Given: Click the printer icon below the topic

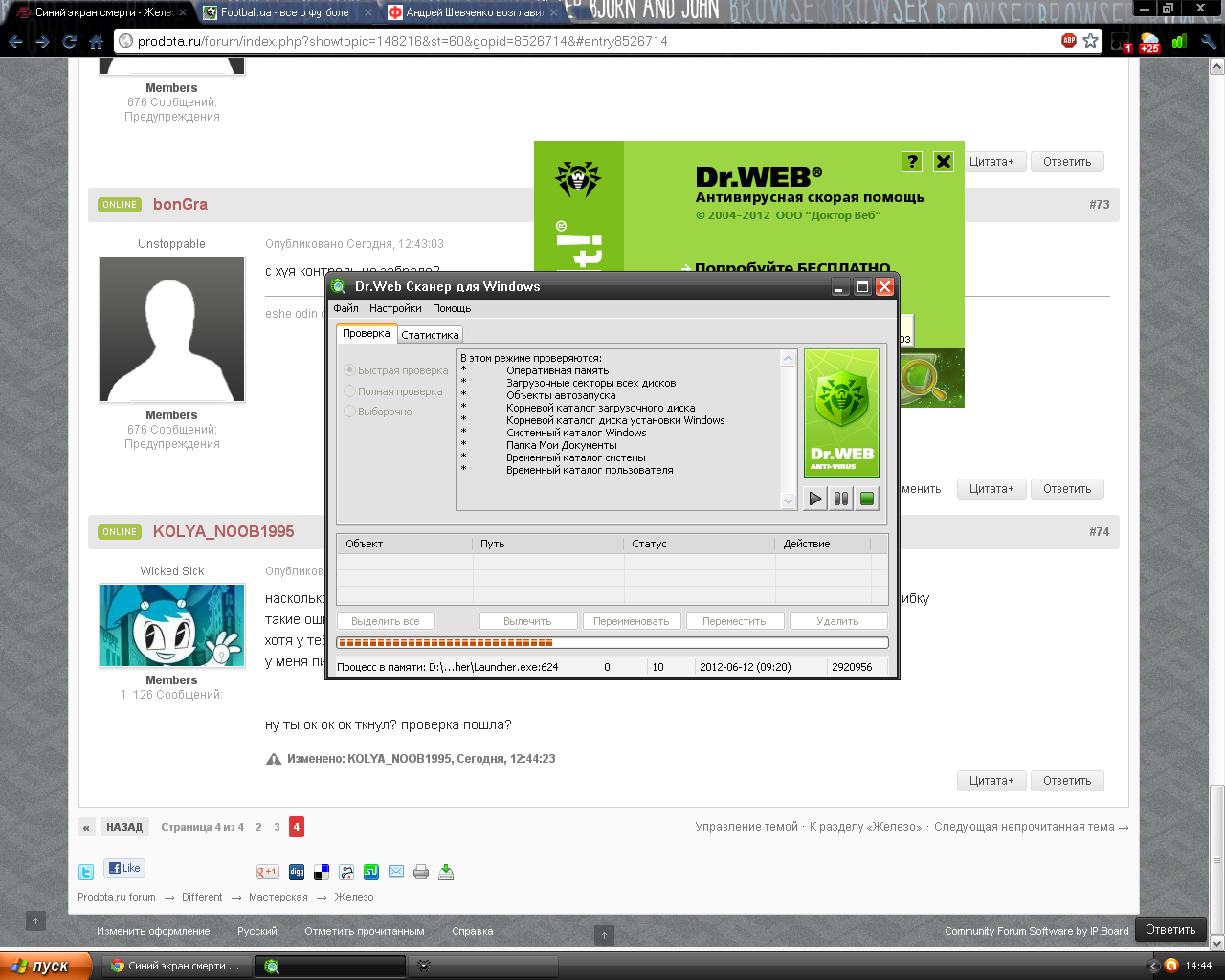Looking at the screenshot, I should coord(421,872).
